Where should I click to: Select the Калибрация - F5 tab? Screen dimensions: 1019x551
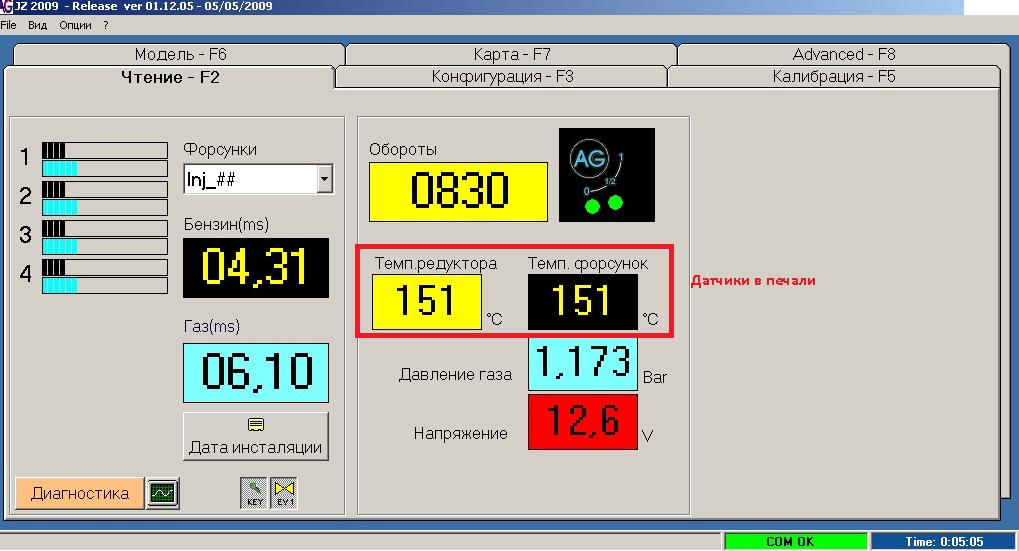(x=833, y=77)
